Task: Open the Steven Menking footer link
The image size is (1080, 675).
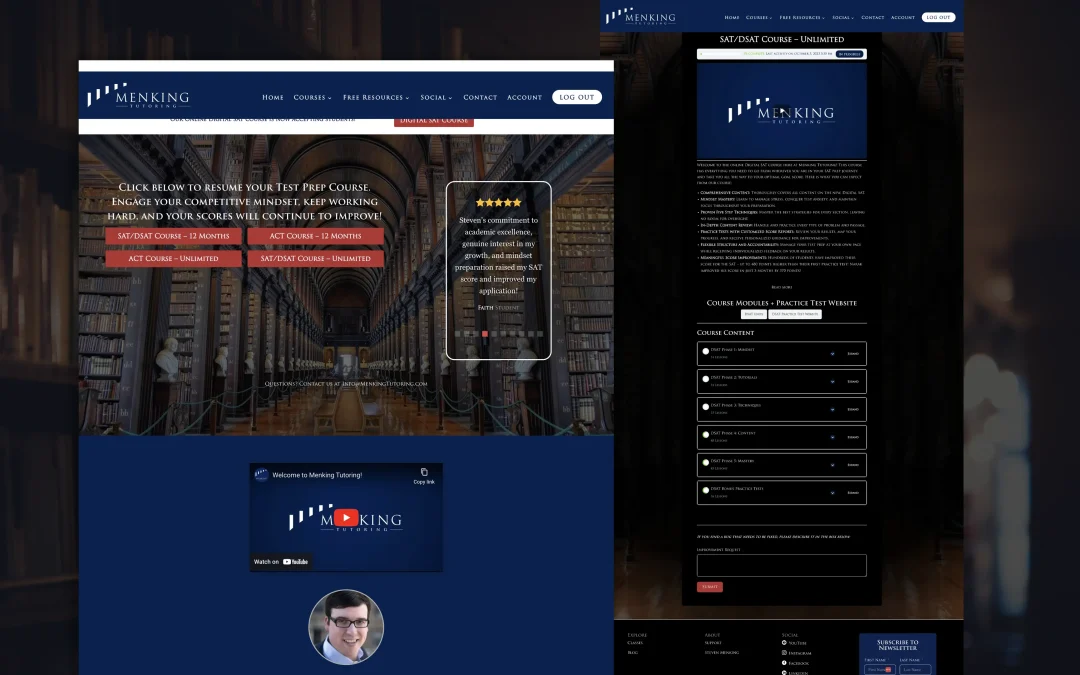Action: point(722,652)
